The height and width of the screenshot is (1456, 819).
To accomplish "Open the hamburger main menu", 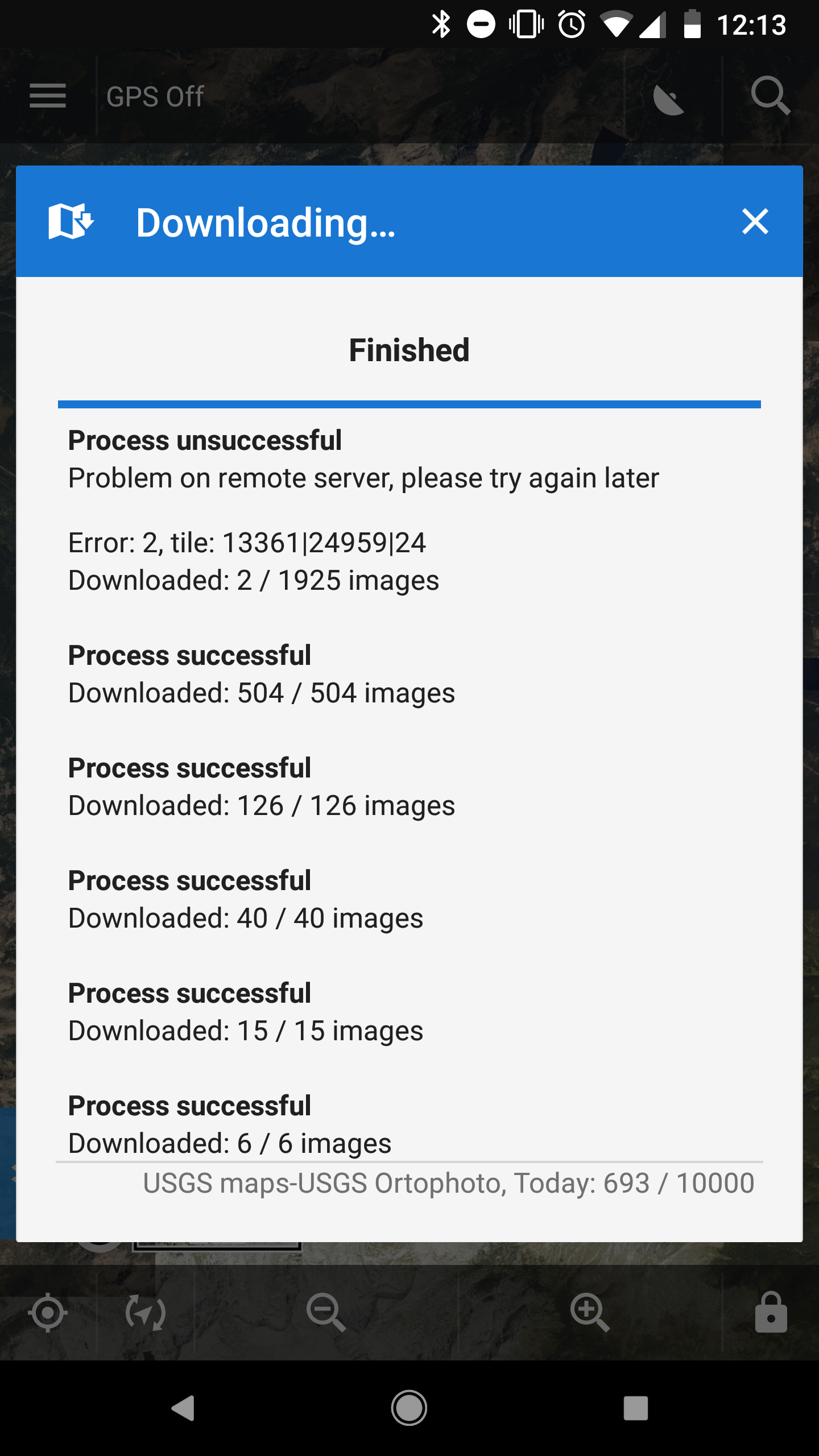I will 48,96.
